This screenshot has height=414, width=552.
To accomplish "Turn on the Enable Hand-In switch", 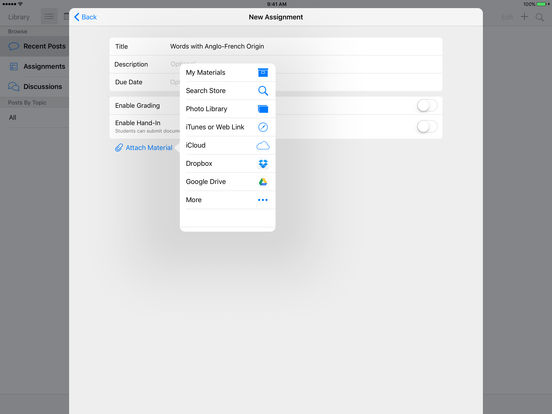I will 427,126.
